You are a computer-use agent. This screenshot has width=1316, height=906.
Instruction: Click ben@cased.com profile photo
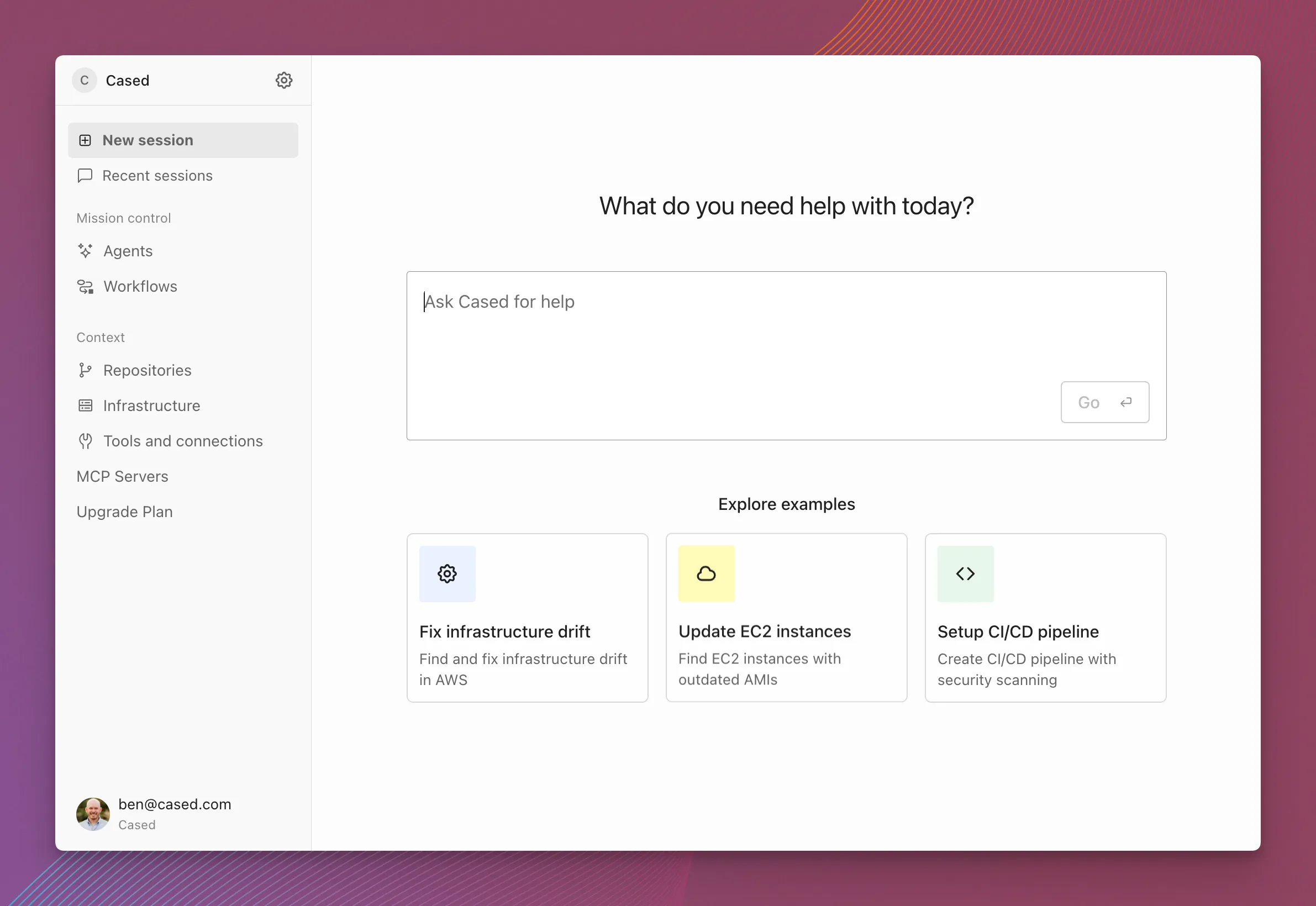[x=93, y=814]
